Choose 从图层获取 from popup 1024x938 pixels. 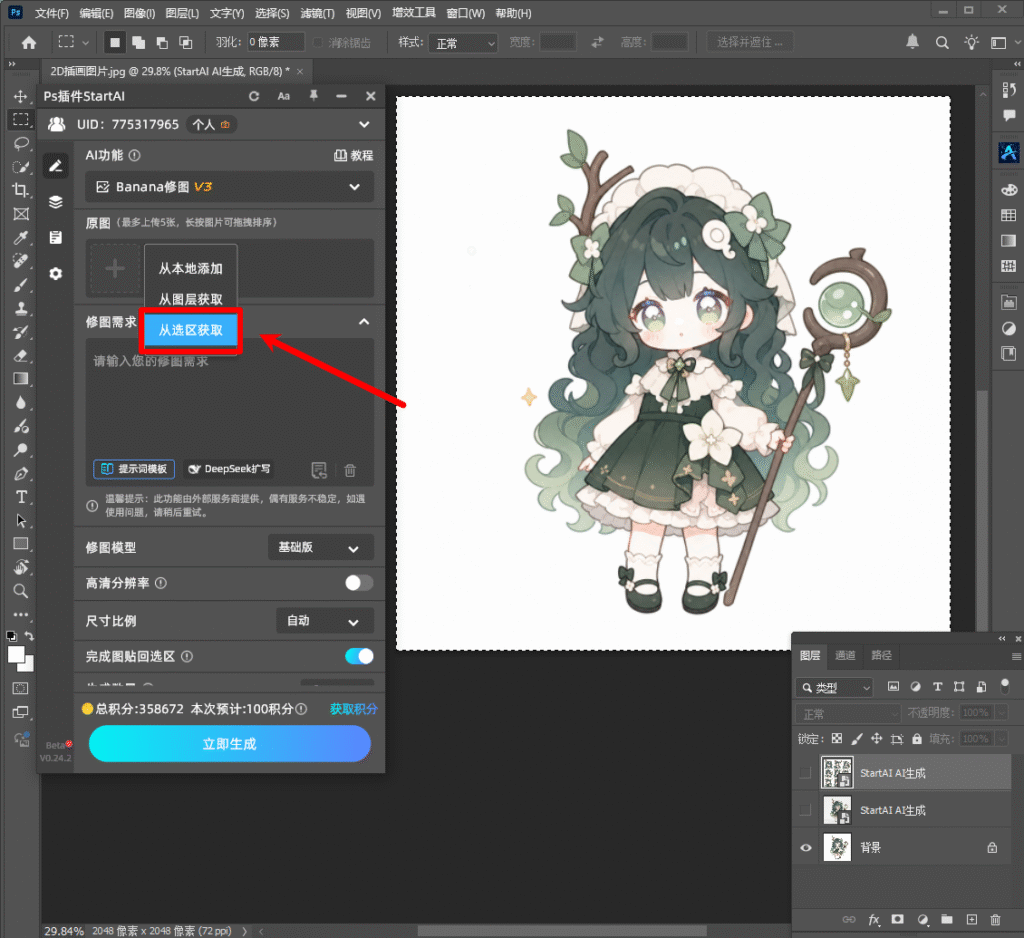191,299
